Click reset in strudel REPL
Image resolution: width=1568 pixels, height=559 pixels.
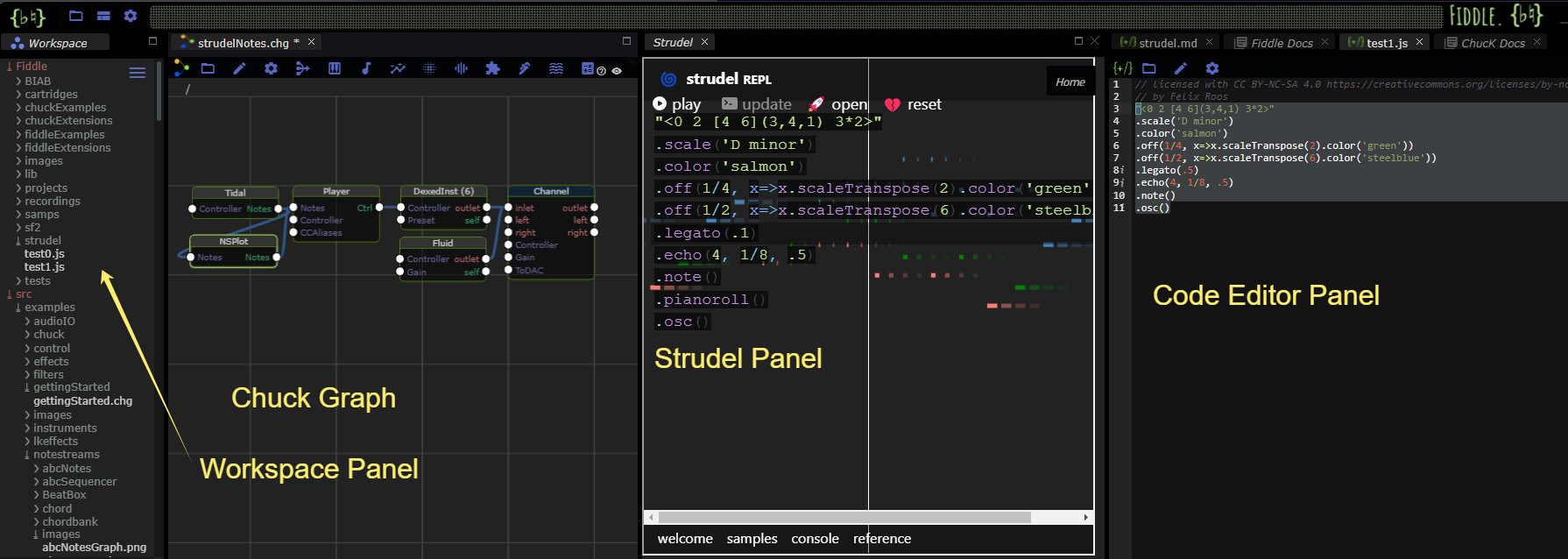913,104
